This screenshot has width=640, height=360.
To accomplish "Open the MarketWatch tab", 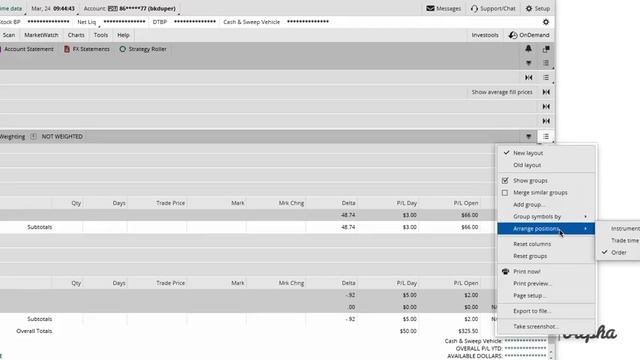I will [41, 35].
